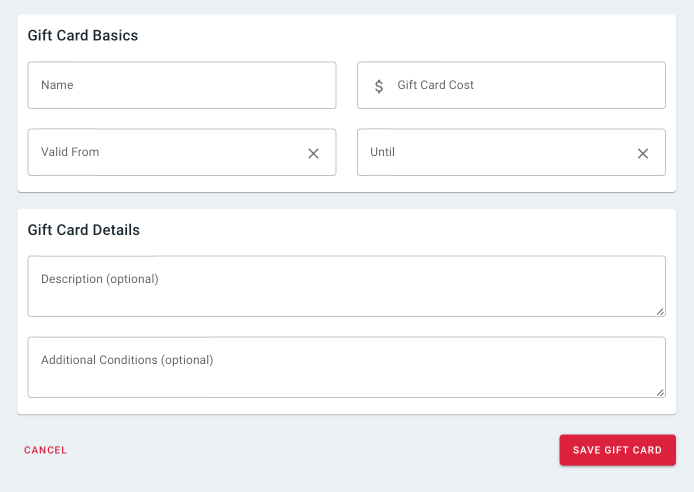Click the "Gift Card Cost" placeholder text

coord(436,85)
